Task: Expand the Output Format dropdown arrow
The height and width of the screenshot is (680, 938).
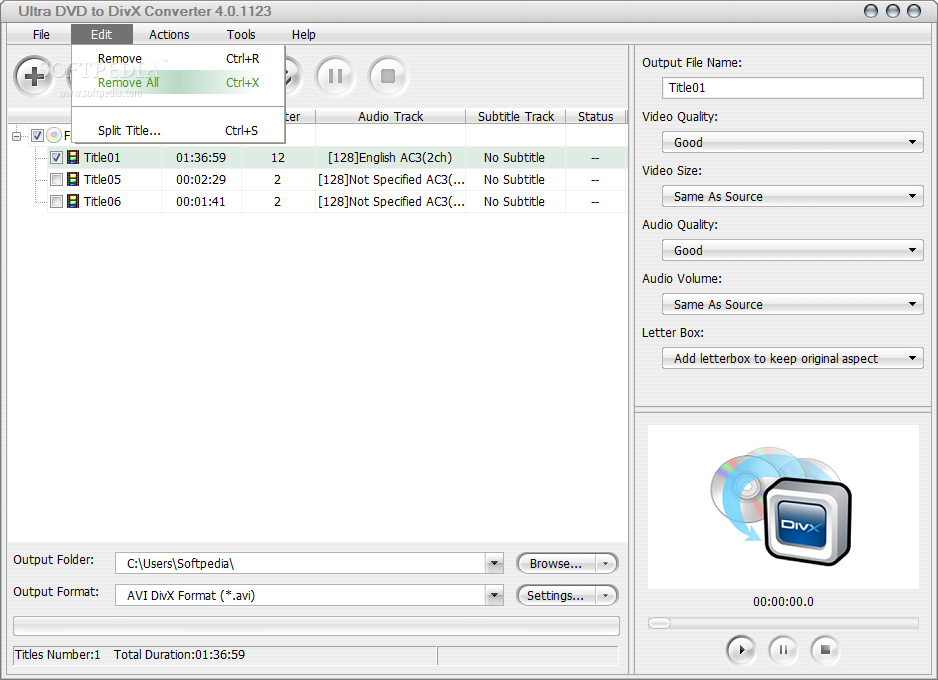Action: [494, 595]
